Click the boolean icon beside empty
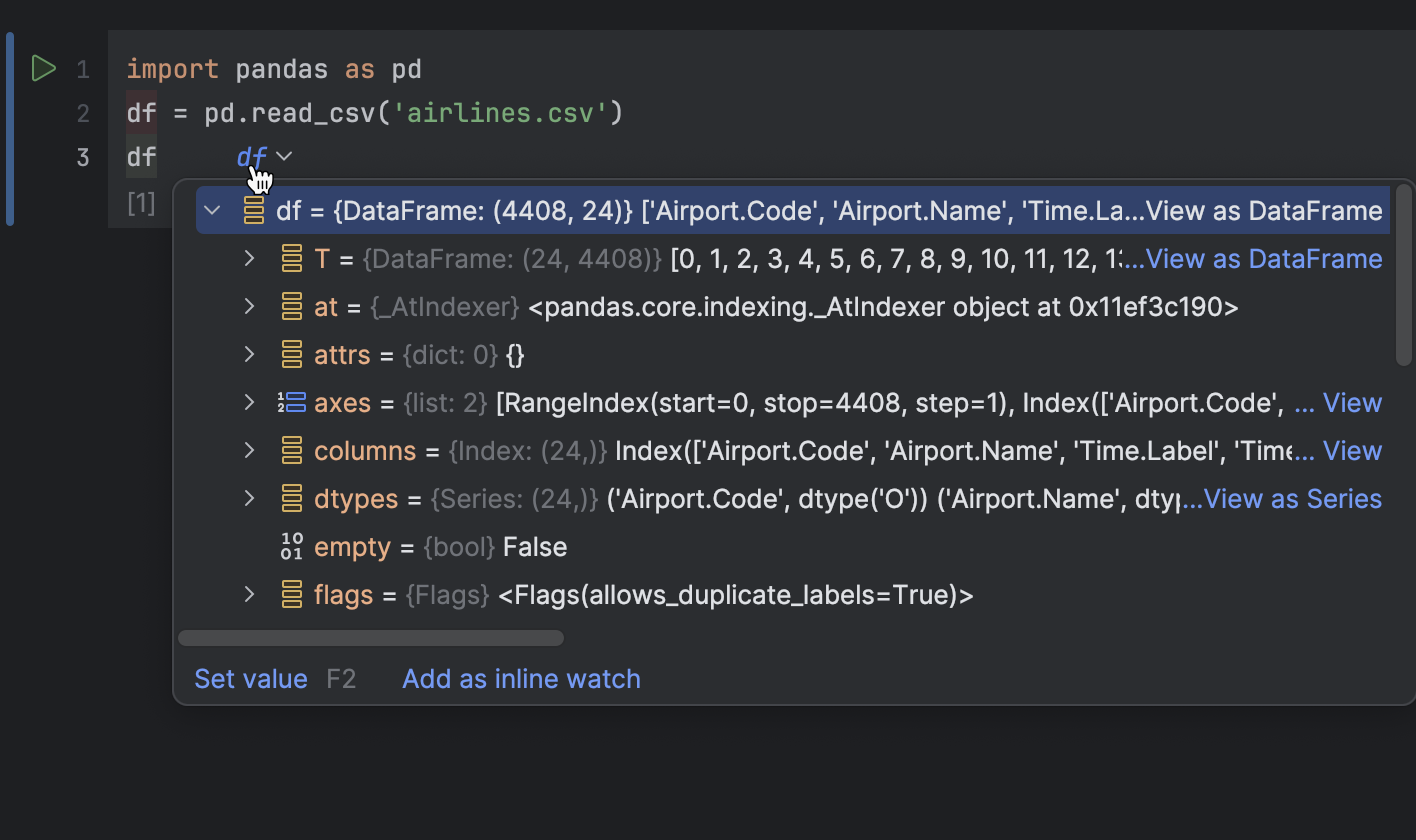 [x=291, y=546]
